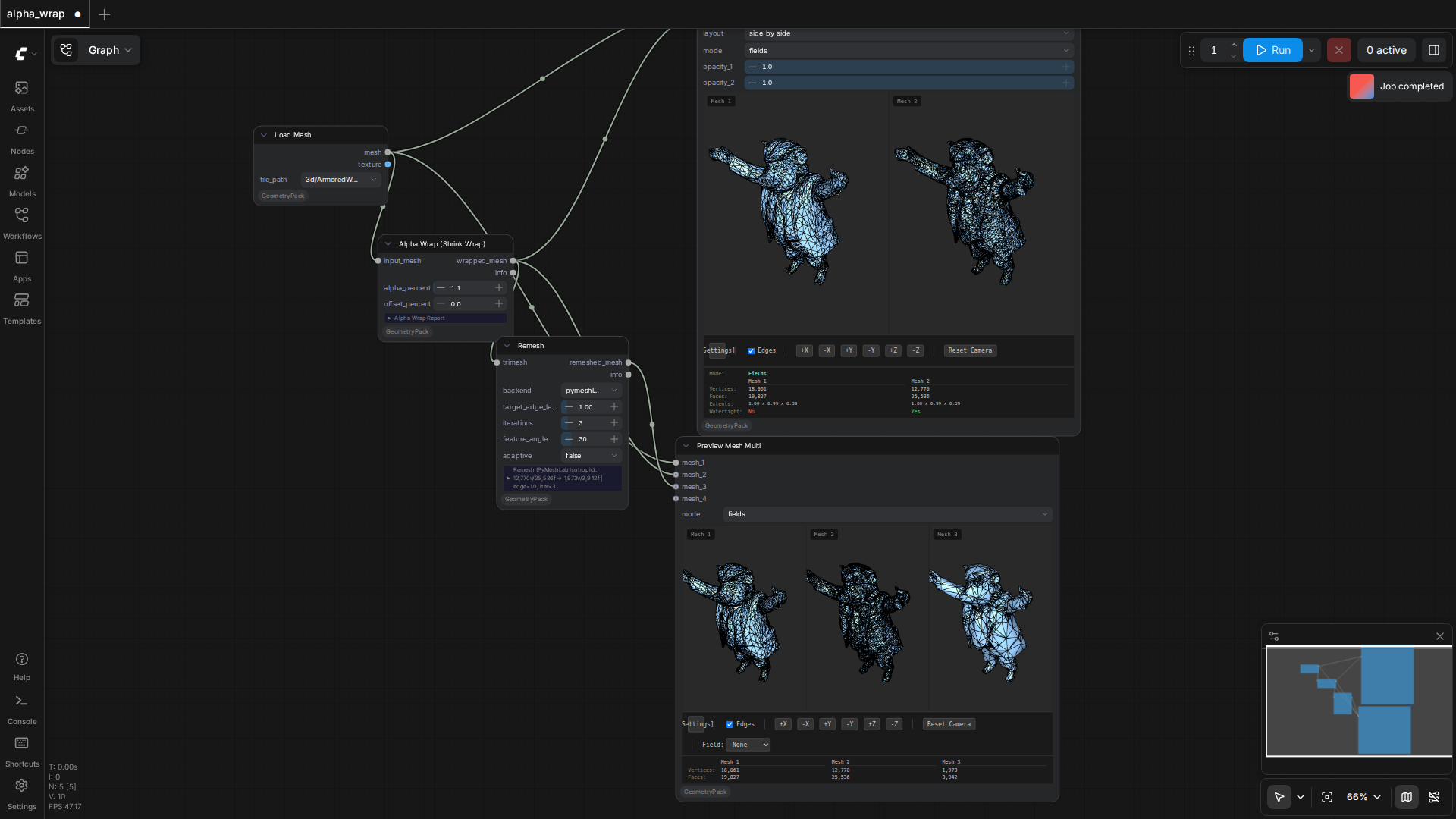Viewport: 1456px width, 819px height.
Task: Open the Help menu
Action: coord(22,666)
